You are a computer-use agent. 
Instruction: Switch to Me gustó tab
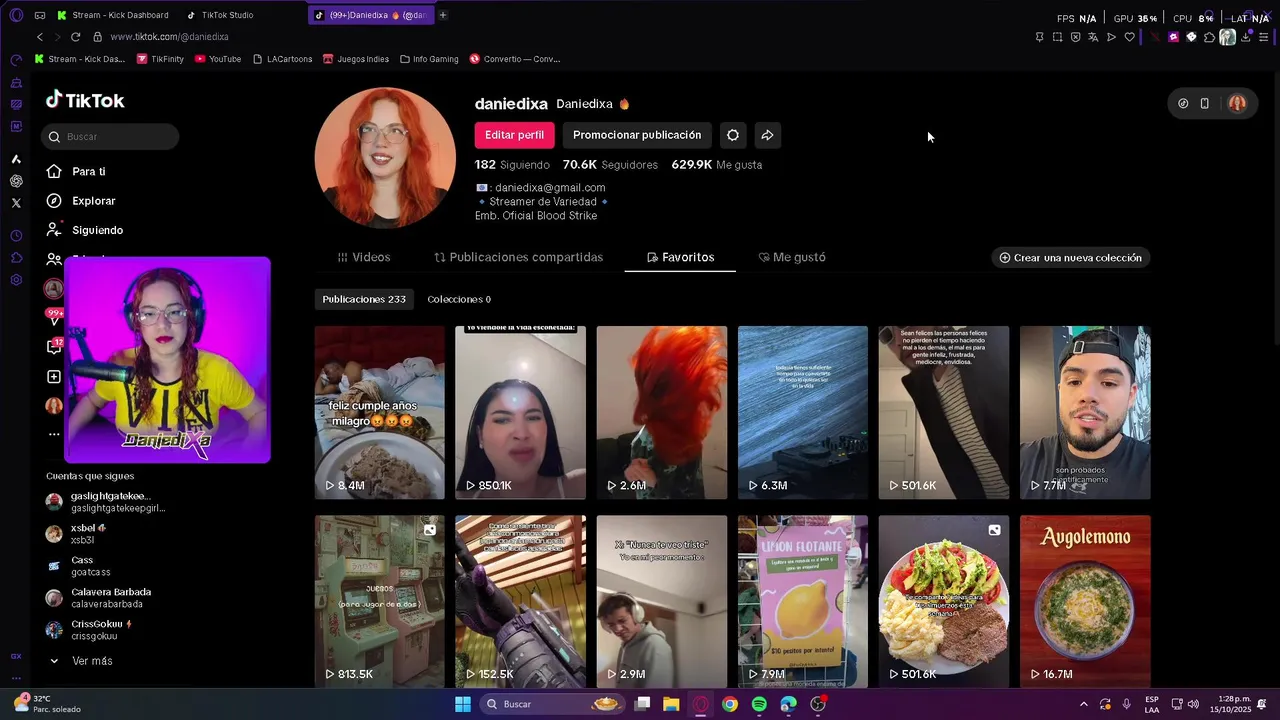point(792,257)
